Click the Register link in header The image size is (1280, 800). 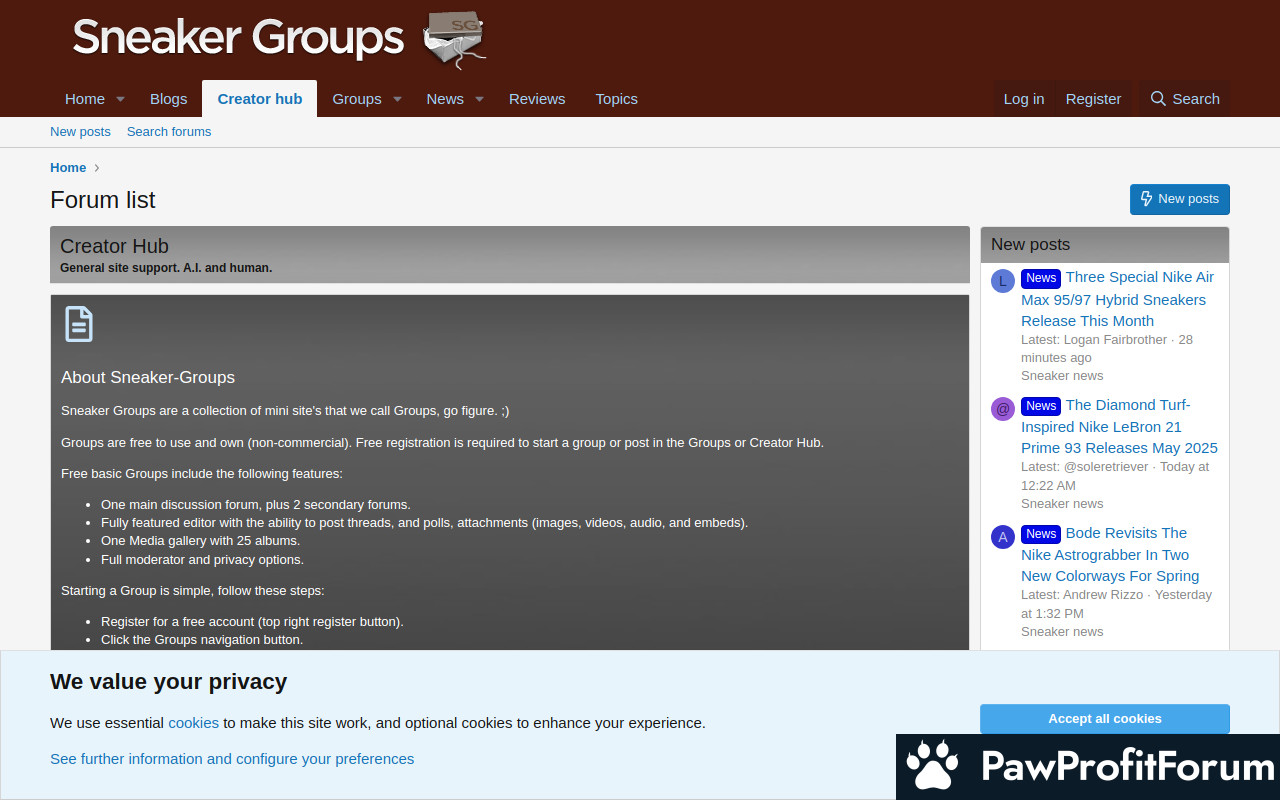pyautogui.click(x=1093, y=99)
